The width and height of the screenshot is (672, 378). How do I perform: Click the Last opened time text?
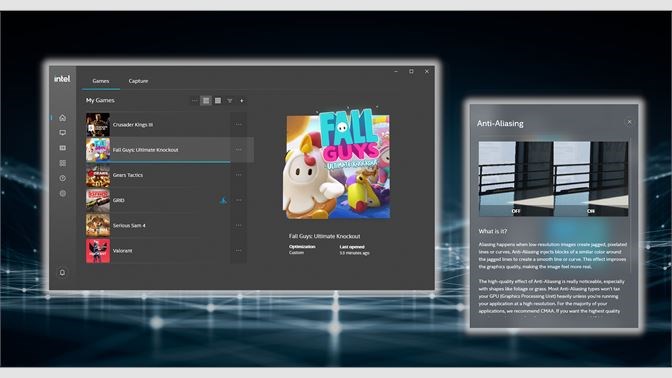point(354,253)
